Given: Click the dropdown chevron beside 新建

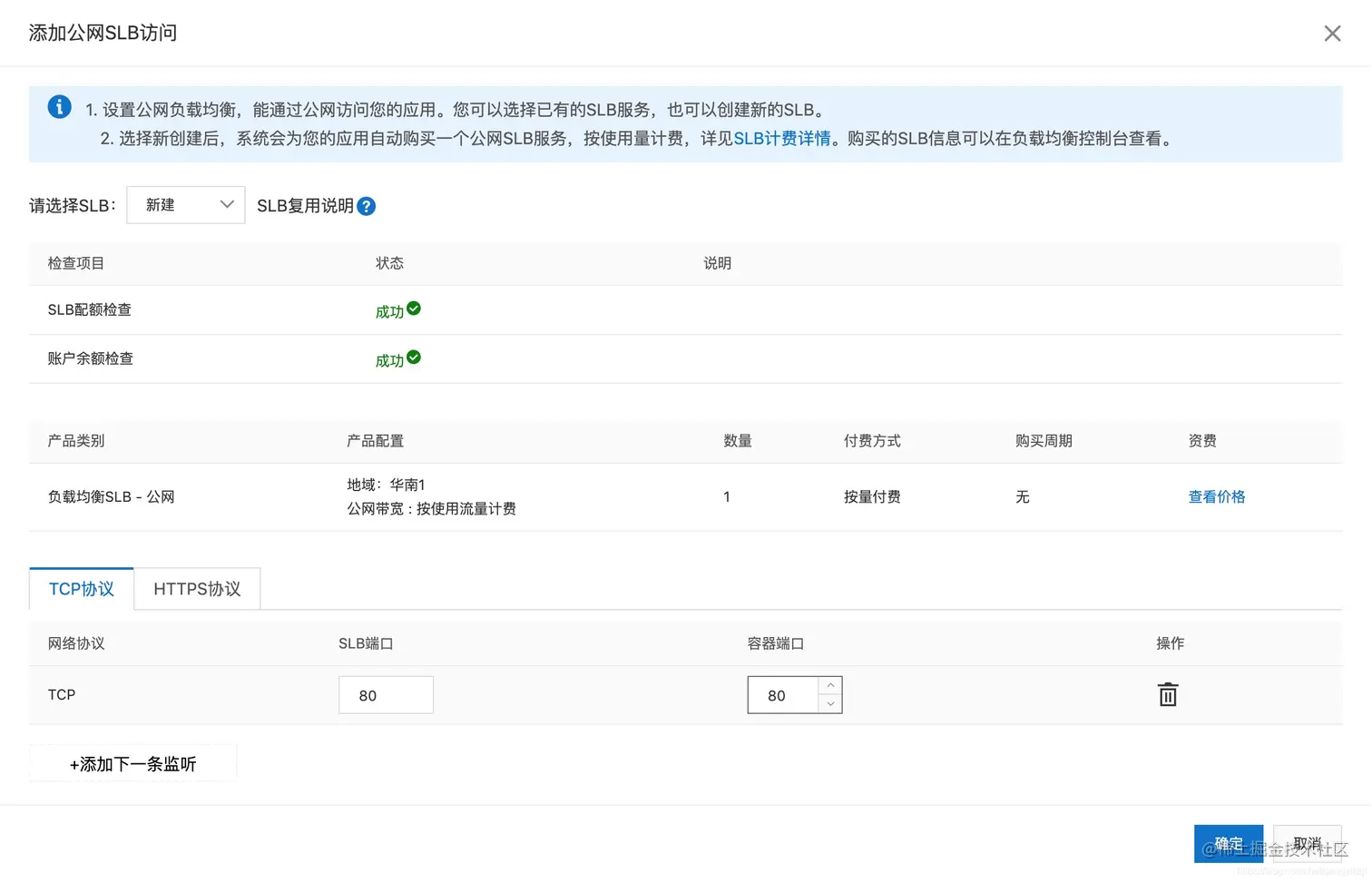Looking at the screenshot, I should pyautogui.click(x=227, y=204).
